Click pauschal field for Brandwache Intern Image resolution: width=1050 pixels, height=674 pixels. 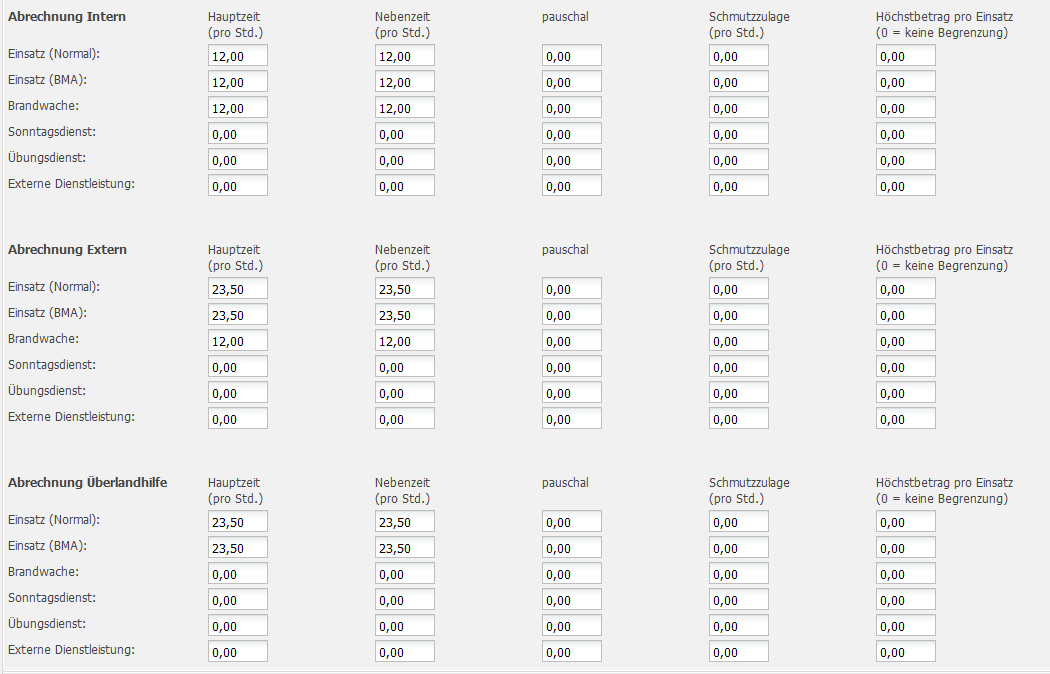point(572,108)
